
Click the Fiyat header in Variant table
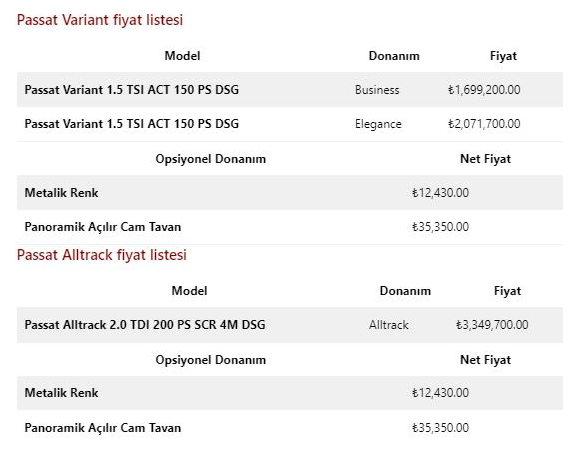pyautogui.click(x=503, y=56)
